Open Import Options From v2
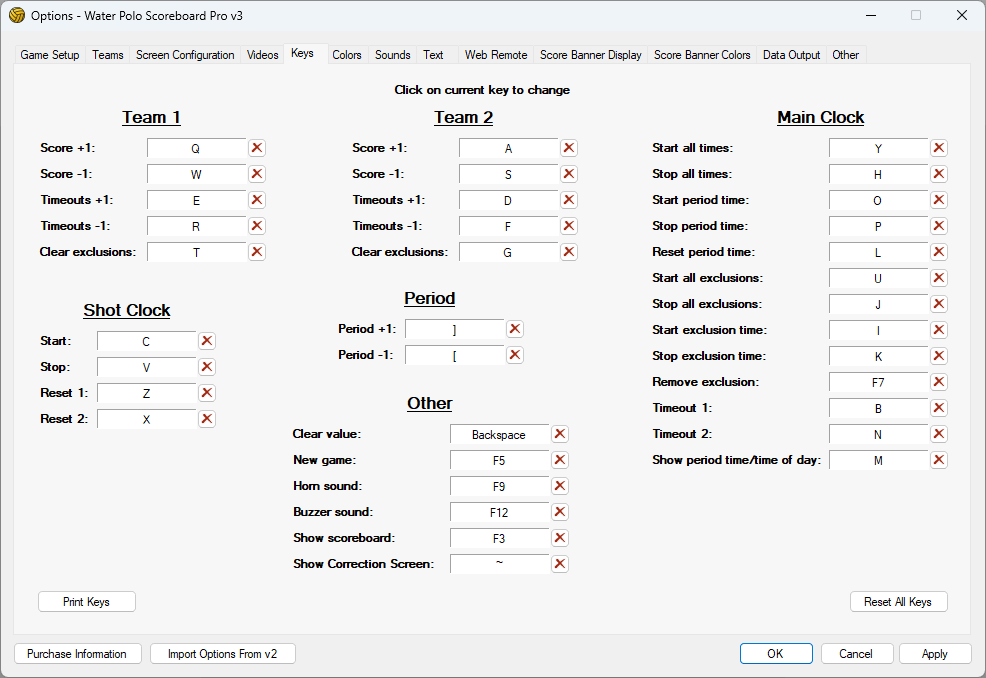 (x=223, y=654)
